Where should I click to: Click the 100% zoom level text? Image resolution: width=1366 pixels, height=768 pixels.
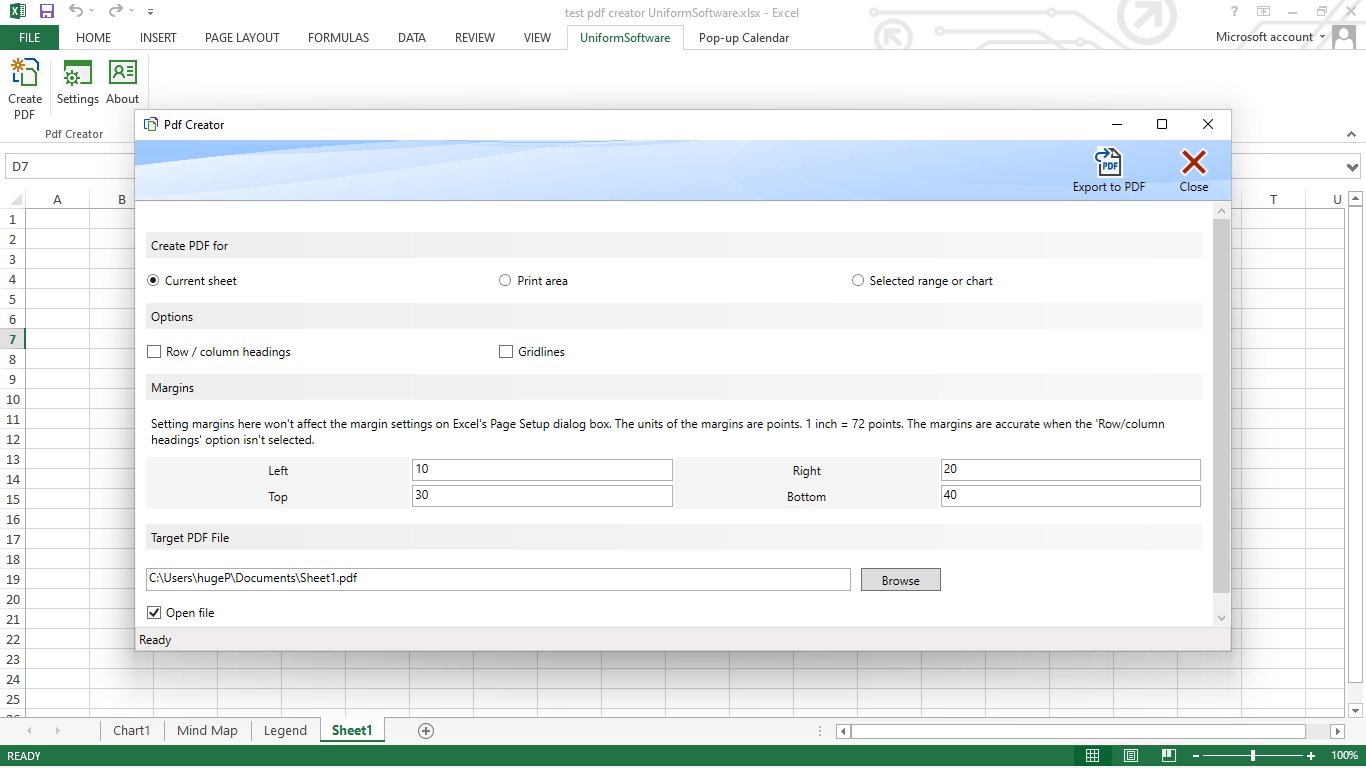(1345, 756)
